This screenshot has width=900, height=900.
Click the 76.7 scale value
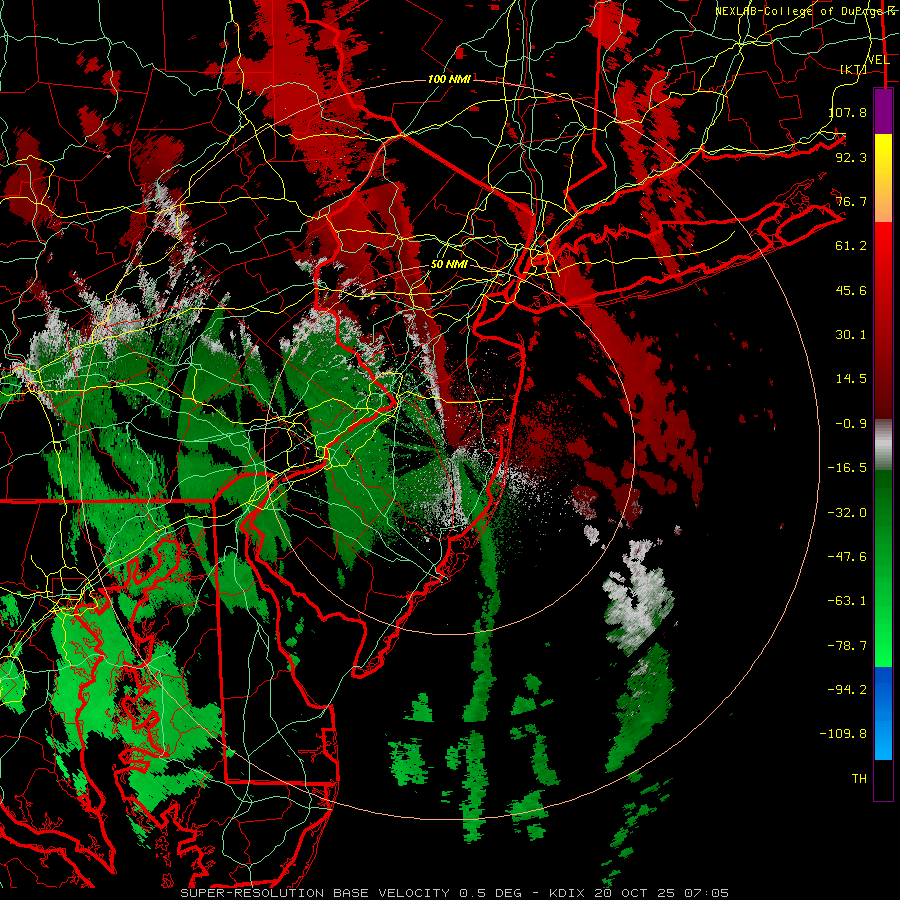point(851,201)
